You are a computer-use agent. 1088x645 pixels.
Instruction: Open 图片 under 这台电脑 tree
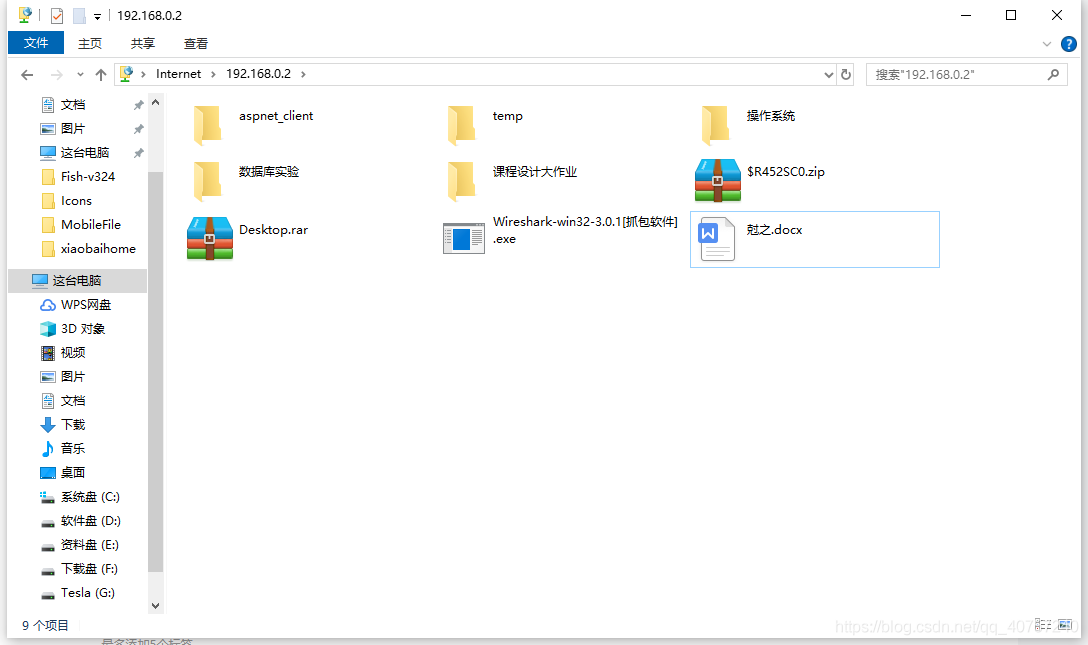(x=63, y=377)
